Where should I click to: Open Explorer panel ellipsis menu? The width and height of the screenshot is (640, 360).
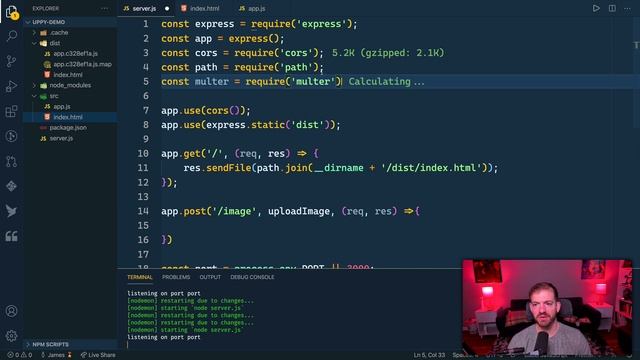[x=104, y=8]
